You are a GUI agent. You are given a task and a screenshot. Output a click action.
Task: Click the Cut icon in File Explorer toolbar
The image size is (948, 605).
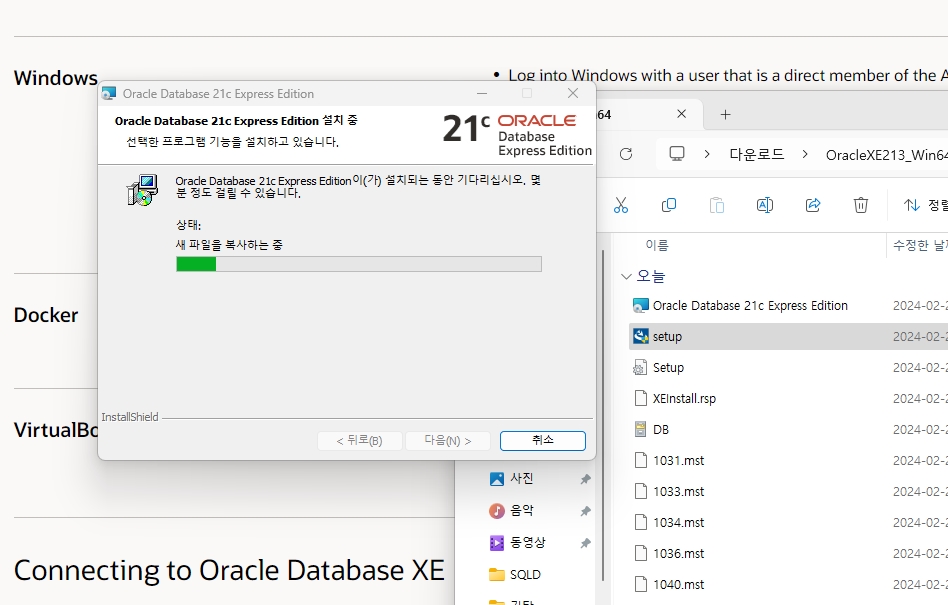click(x=621, y=205)
